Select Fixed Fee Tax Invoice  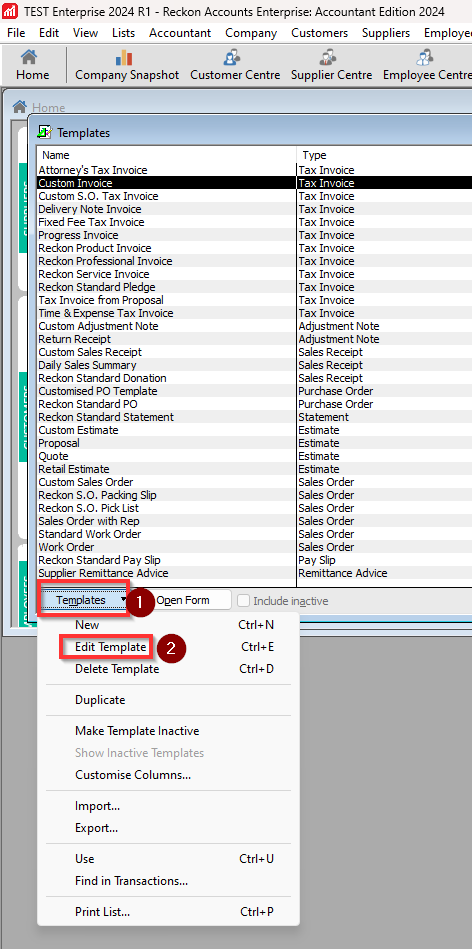pos(254,222)
